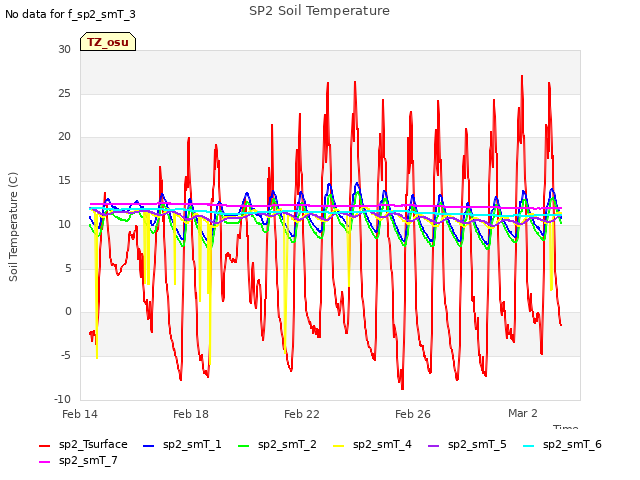Click the blue sp2_smT_1 legend swatch
This screenshot has width=640, height=480.
[x=149, y=446]
